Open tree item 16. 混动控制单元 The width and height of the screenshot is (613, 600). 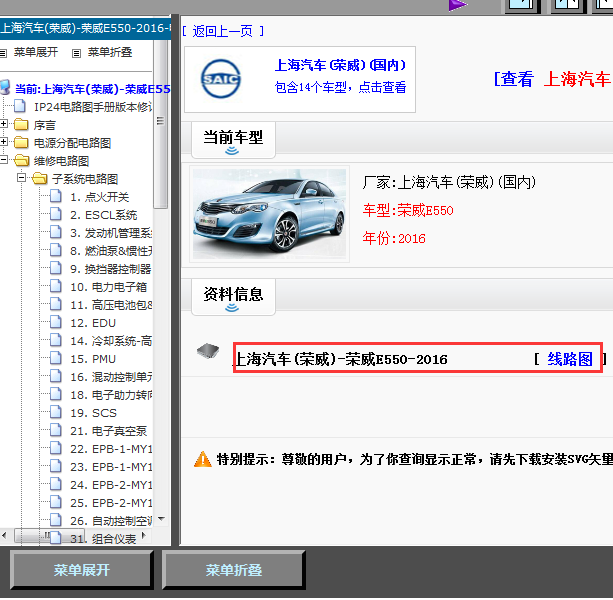click(111, 377)
